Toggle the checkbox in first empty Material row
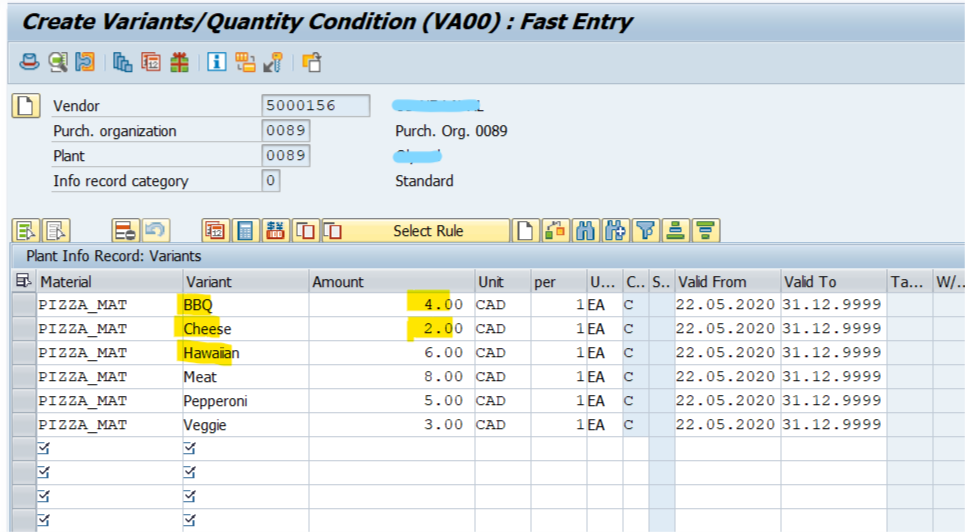Viewport: 965px width, 532px height. pos(43,449)
